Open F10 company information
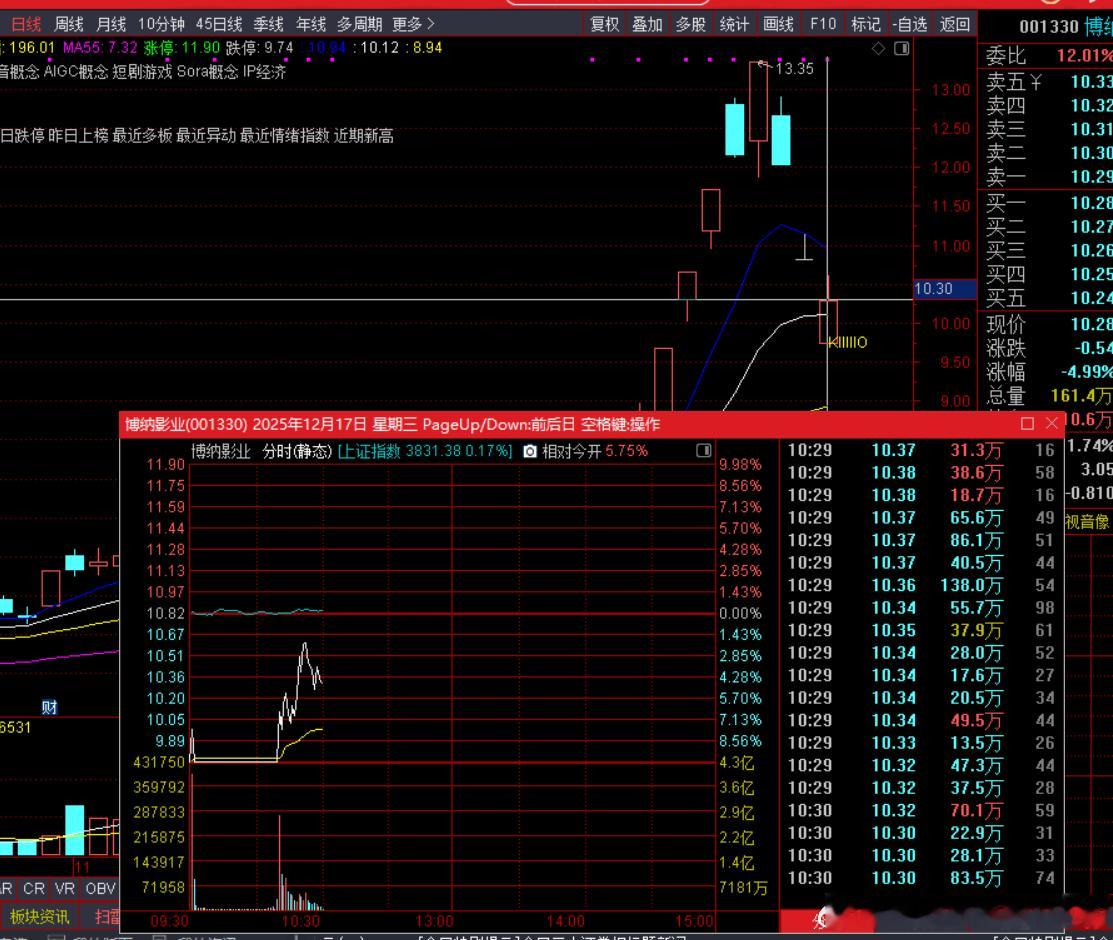Screen dimensions: 1113x940 tap(823, 24)
